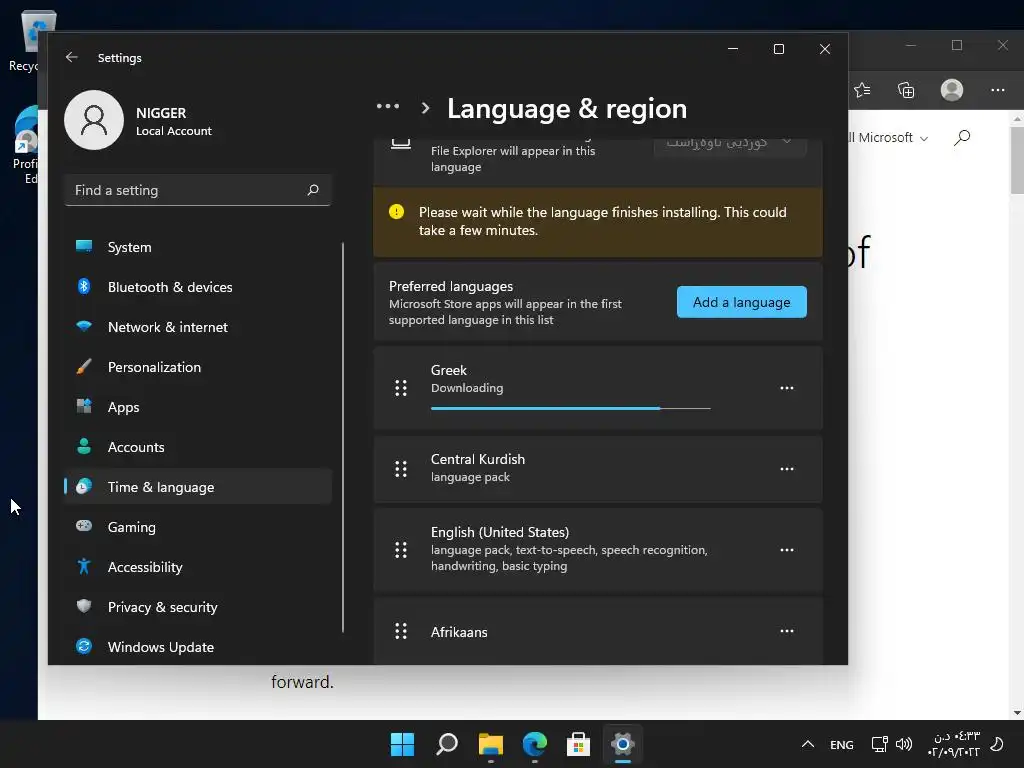Expand All Microsoft dropdown in Edge page
This screenshot has width=1024, height=768.
coord(888,138)
